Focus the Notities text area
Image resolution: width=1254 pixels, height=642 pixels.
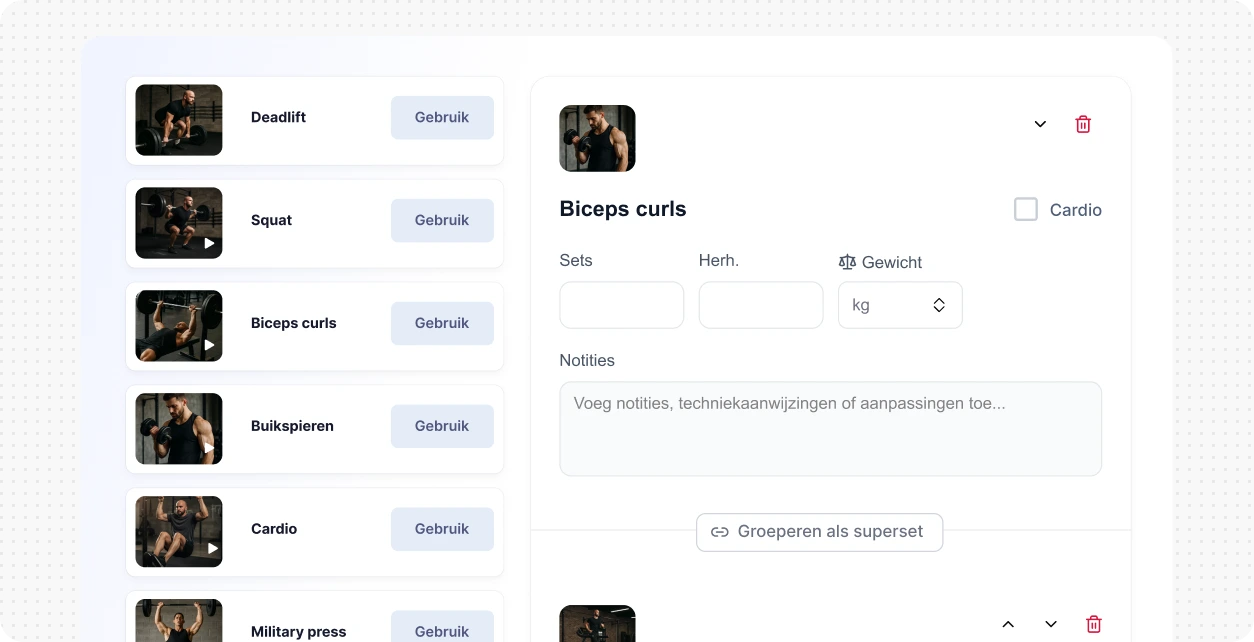tap(830, 428)
